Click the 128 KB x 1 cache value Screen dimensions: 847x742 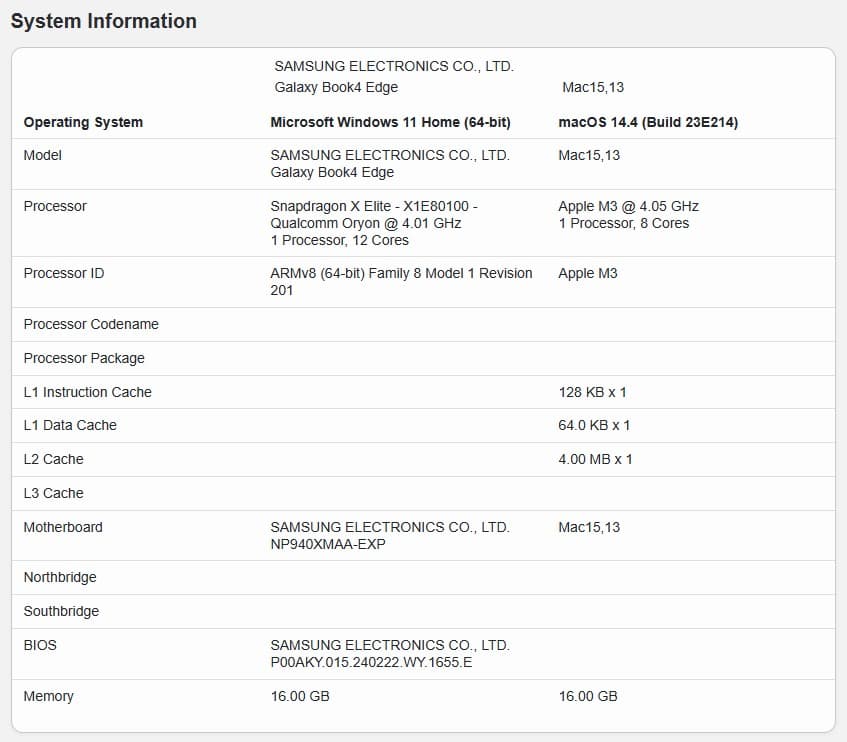(x=592, y=392)
